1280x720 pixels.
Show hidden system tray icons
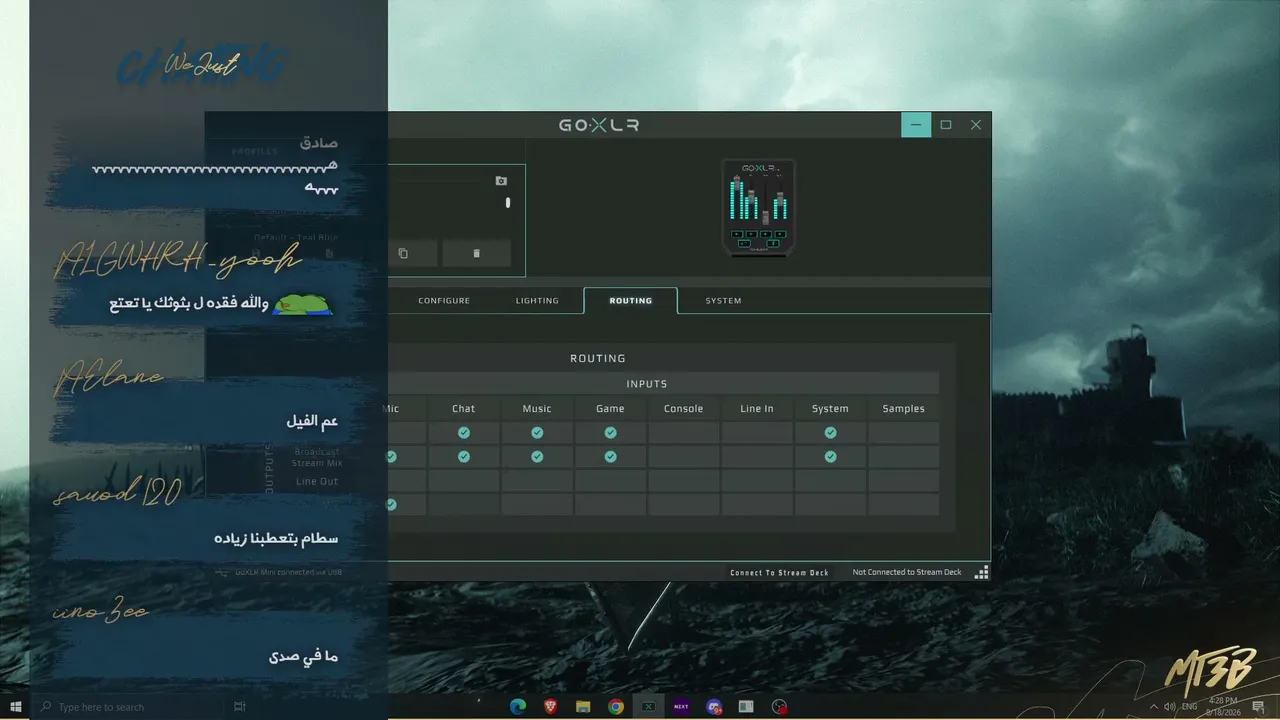pos(1153,707)
